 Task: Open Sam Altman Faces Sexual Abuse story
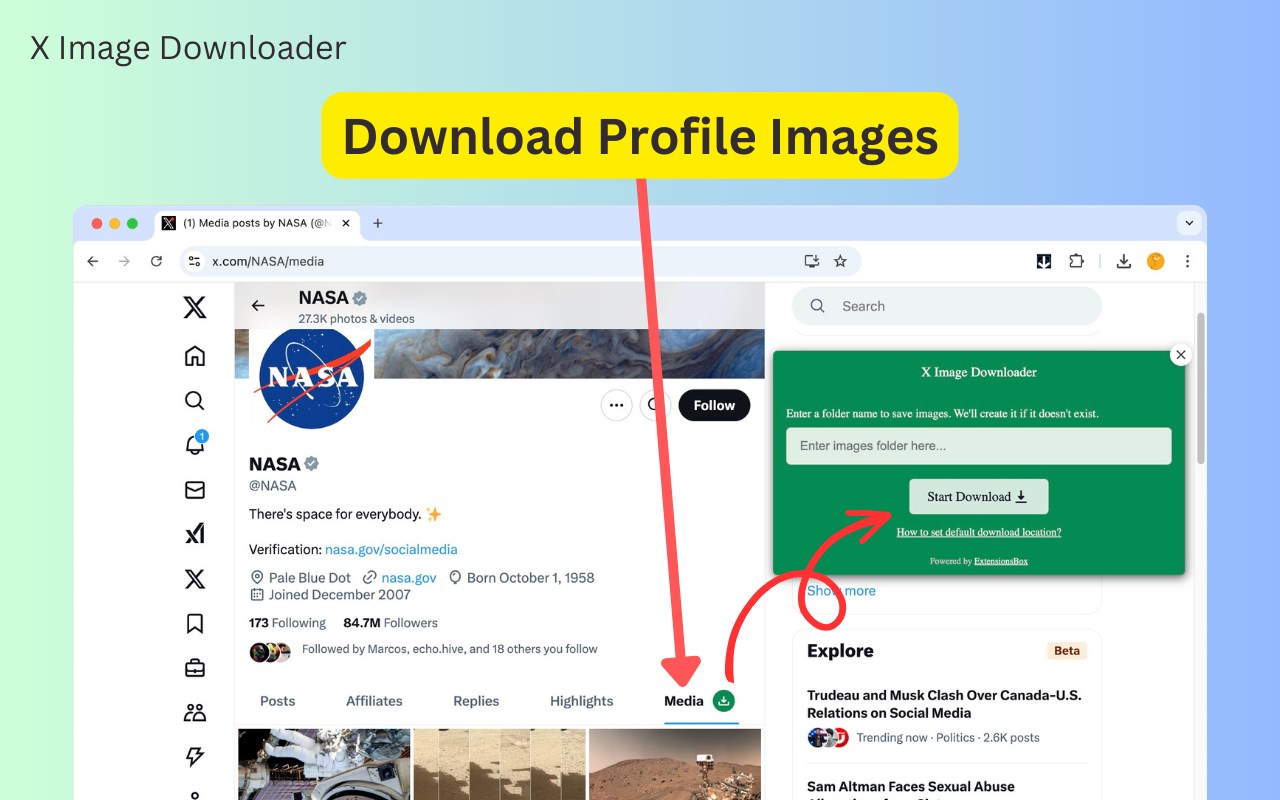click(911, 787)
